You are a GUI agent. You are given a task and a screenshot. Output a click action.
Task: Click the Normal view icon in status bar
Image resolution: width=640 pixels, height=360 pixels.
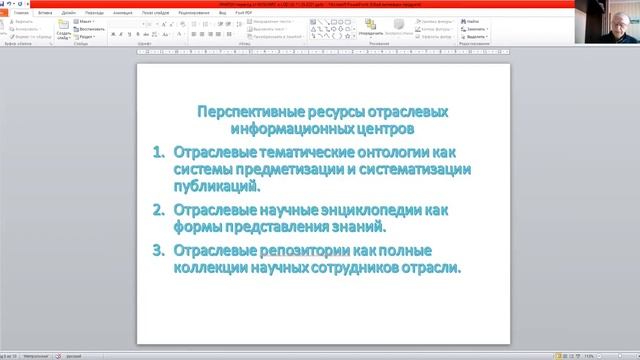(x=558, y=356)
